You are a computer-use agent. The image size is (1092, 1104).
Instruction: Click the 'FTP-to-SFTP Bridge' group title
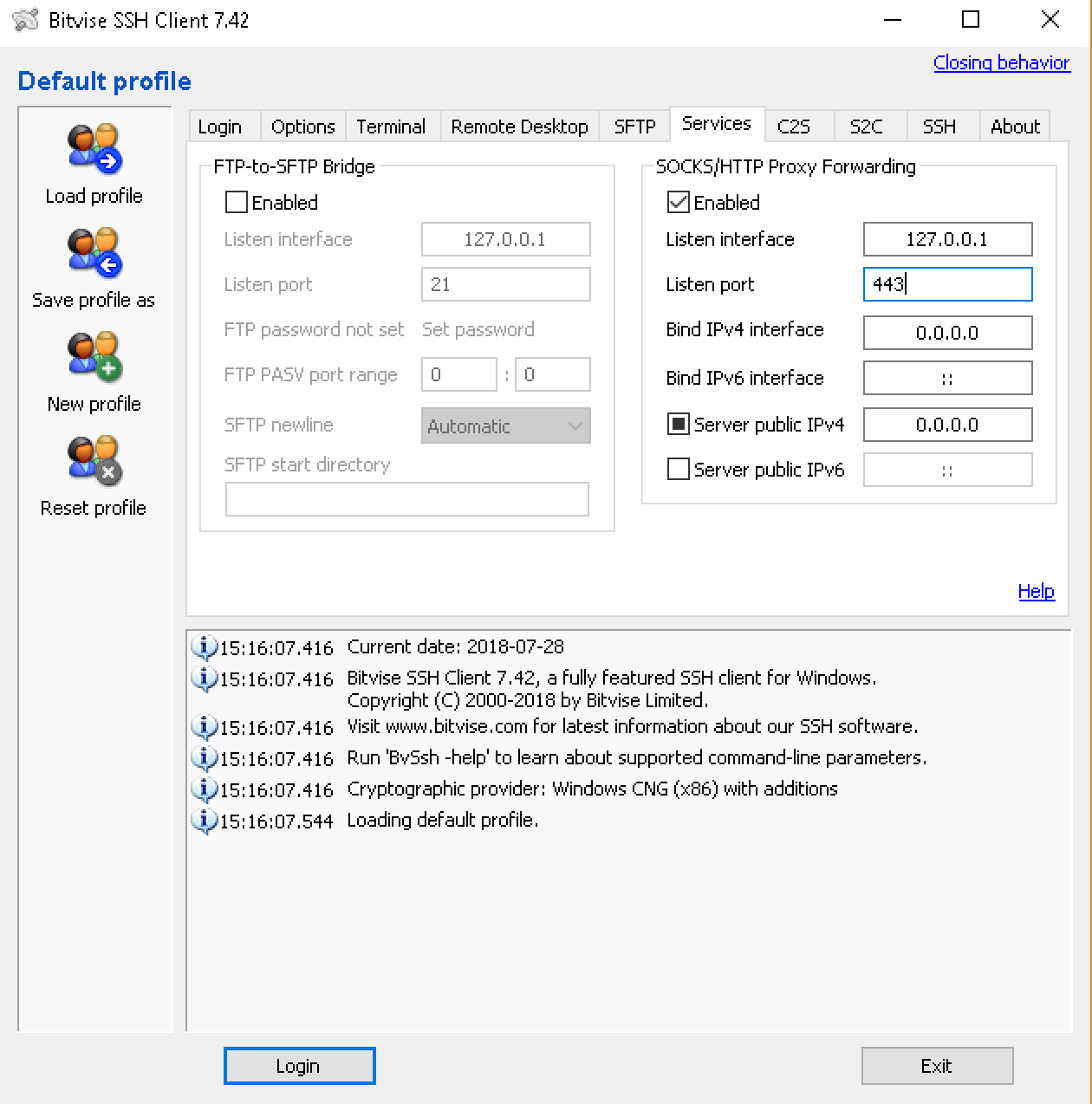(x=295, y=166)
